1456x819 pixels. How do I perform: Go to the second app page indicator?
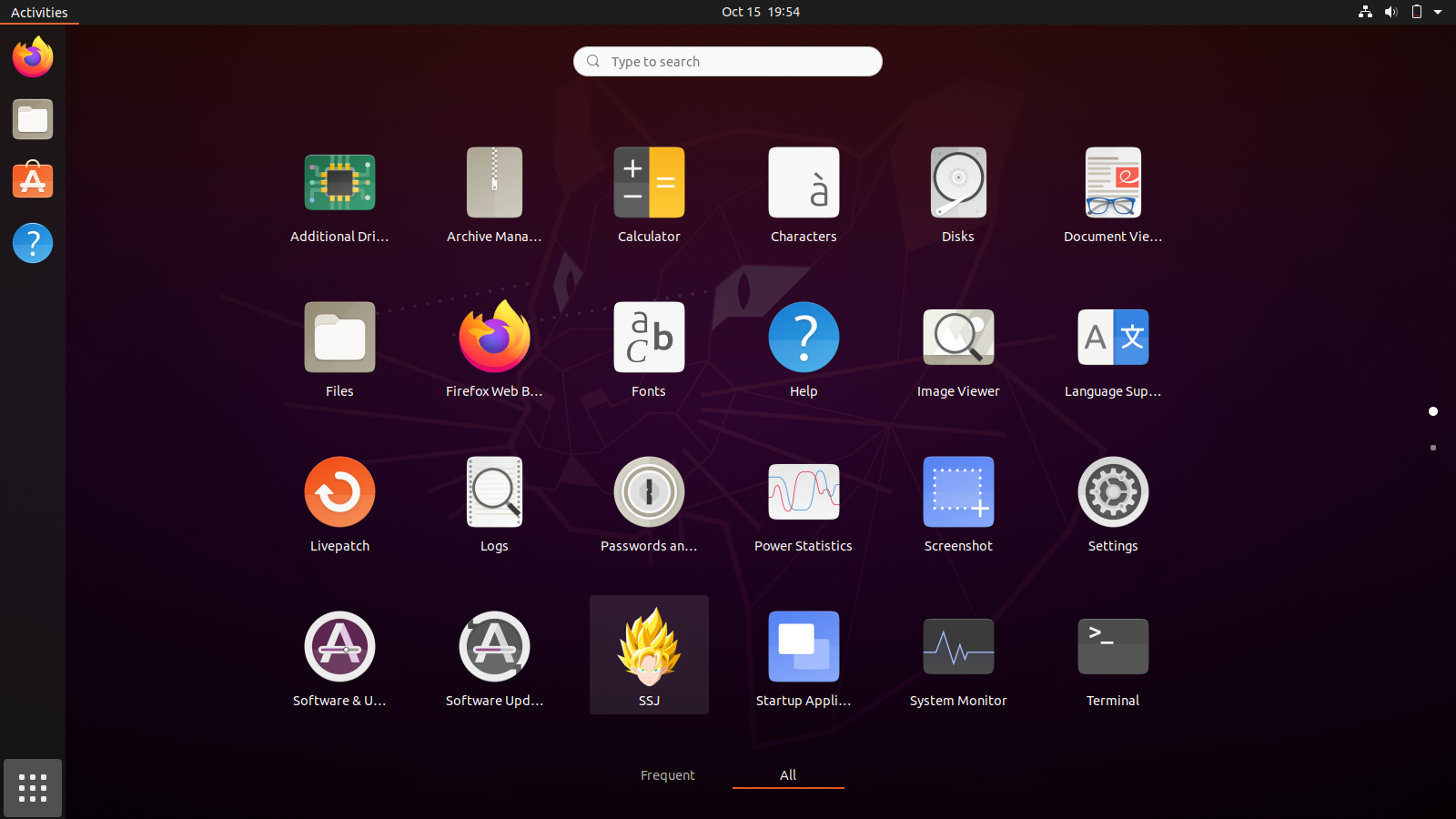click(x=1433, y=448)
